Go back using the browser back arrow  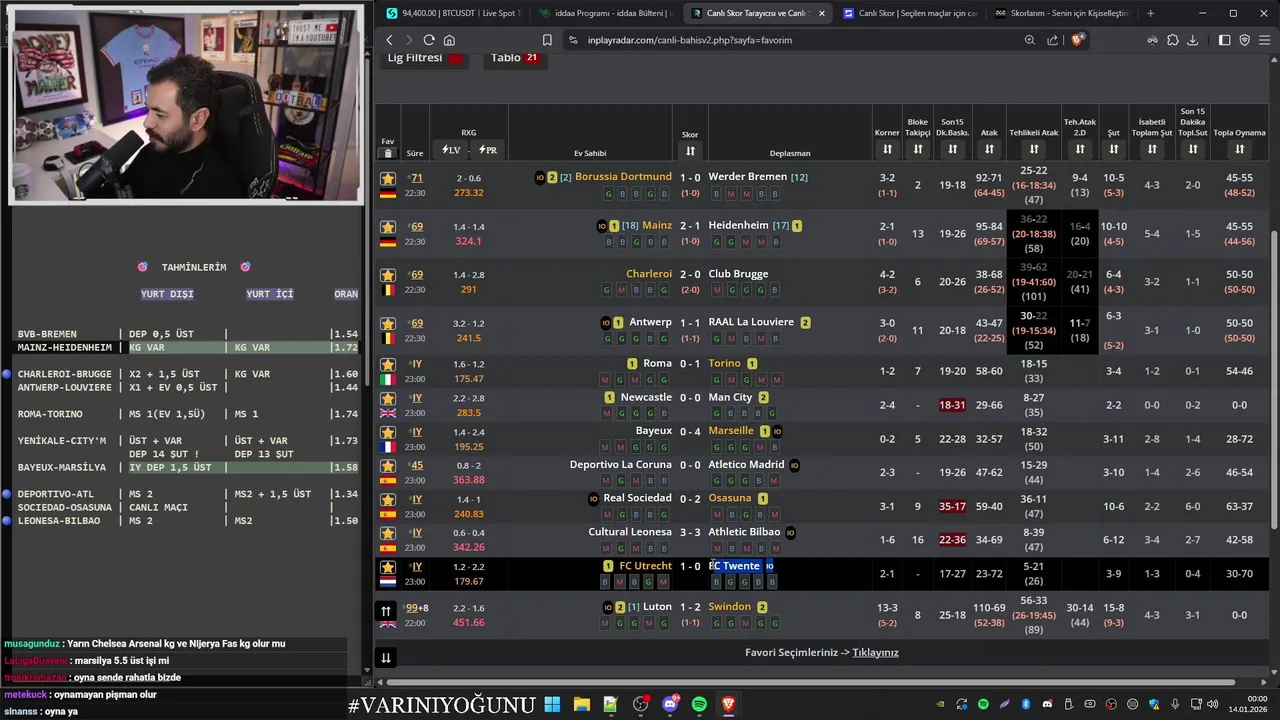(x=390, y=40)
